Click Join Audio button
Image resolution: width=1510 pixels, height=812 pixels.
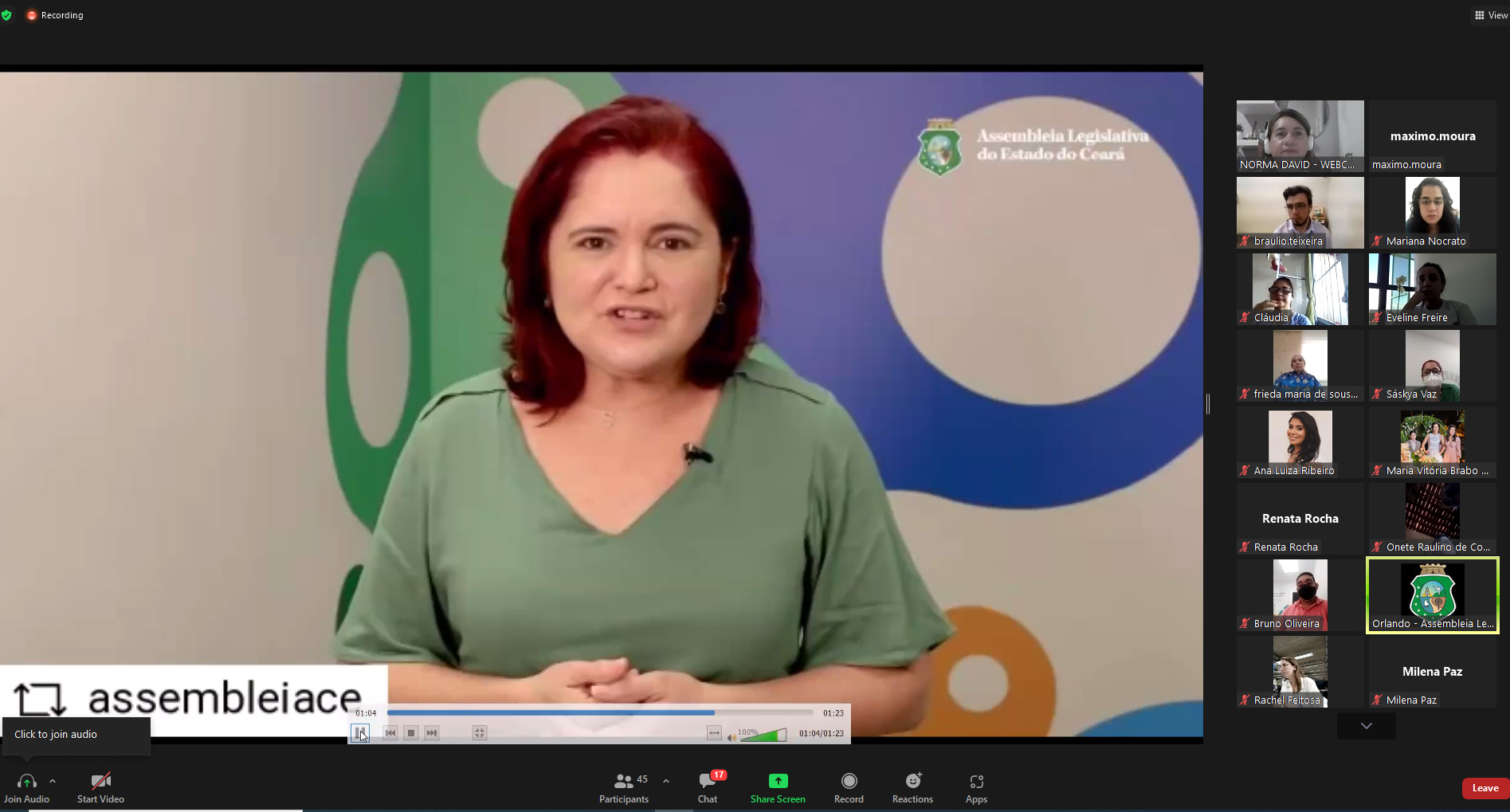pos(26,787)
